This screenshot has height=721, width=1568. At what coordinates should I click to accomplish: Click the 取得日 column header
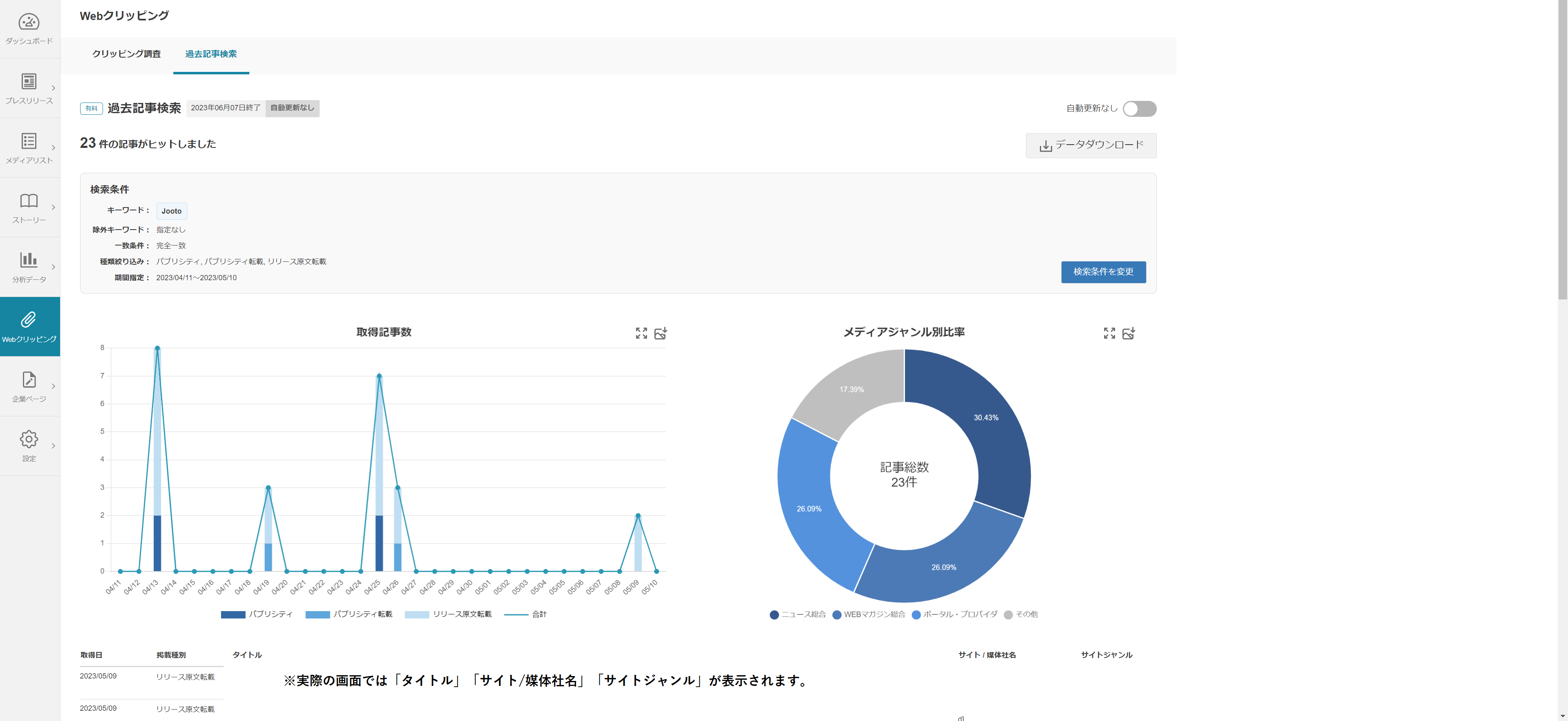91,656
